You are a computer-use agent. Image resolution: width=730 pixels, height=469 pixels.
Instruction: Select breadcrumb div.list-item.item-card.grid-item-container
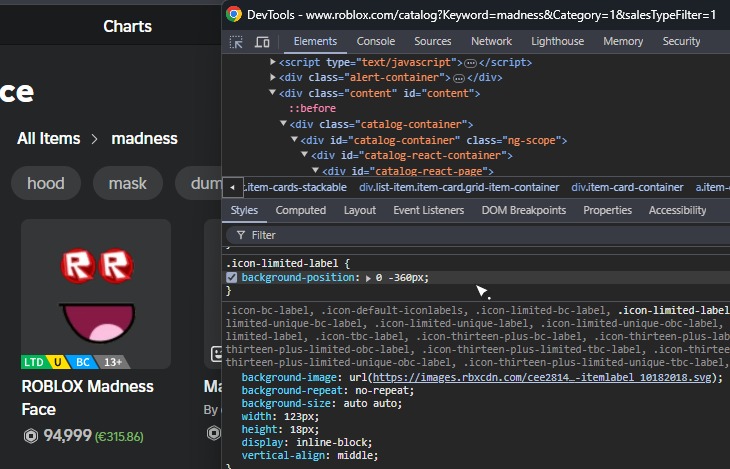click(459, 187)
